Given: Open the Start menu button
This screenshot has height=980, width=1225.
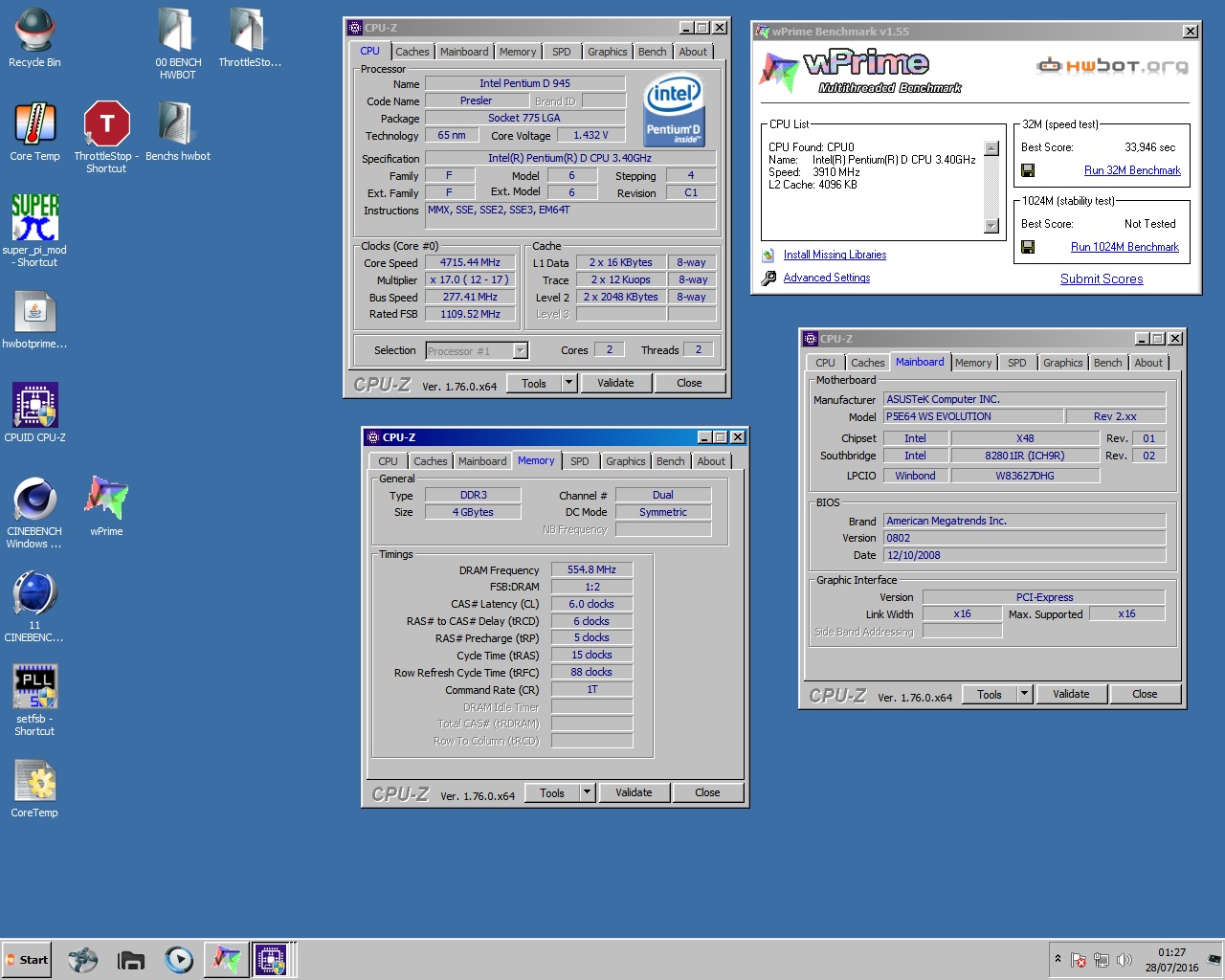Looking at the screenshot, I should tap(27, 960).
